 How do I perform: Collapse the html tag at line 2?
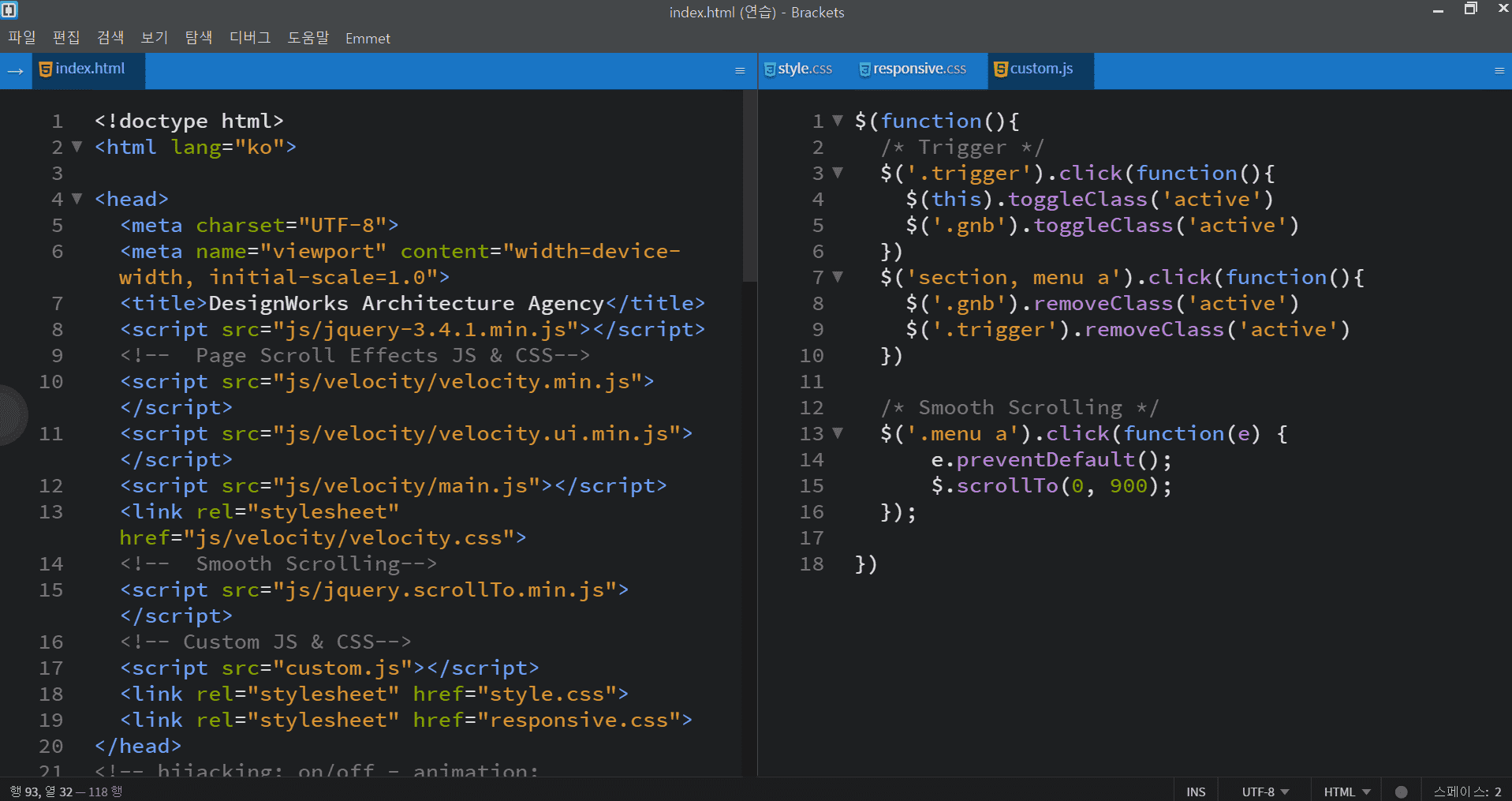[x=77, y=147]
